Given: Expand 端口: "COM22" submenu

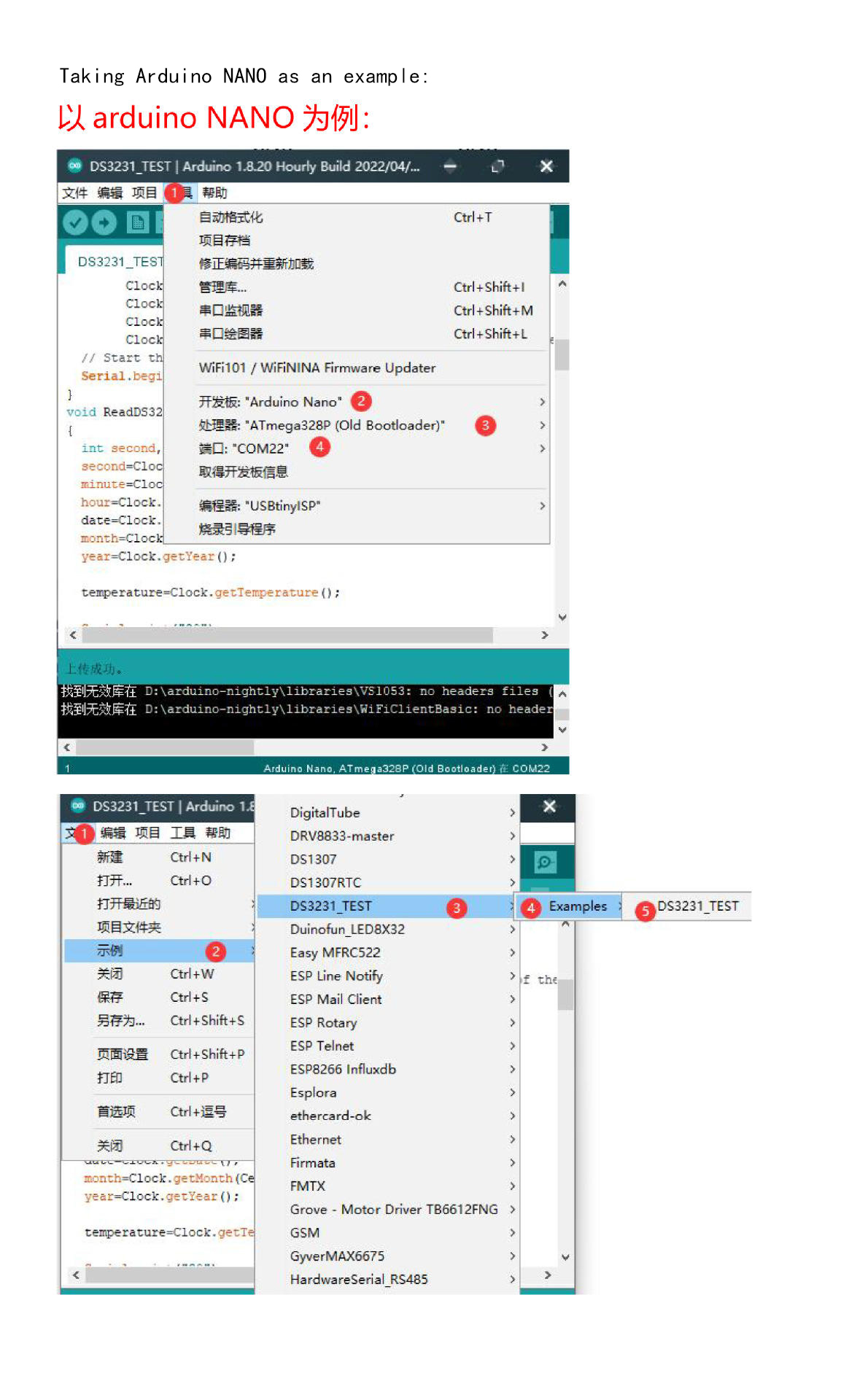Looking at the screenshot, I should [357, 448].
